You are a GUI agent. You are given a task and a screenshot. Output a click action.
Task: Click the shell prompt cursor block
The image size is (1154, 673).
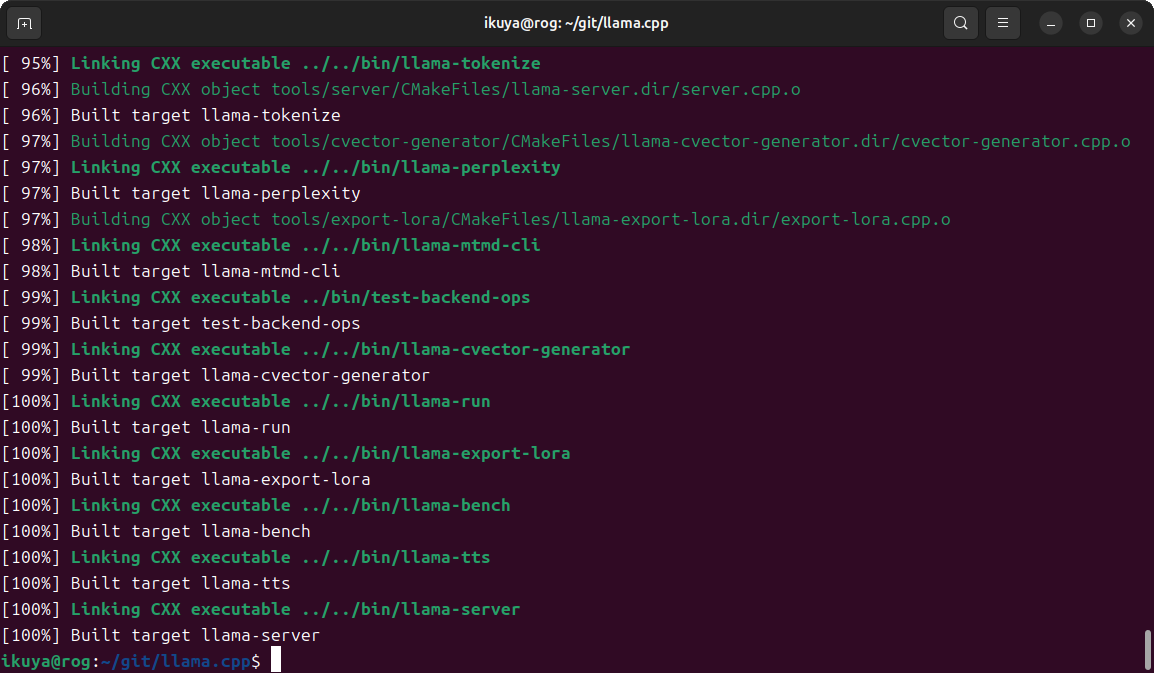coord(276,660)
